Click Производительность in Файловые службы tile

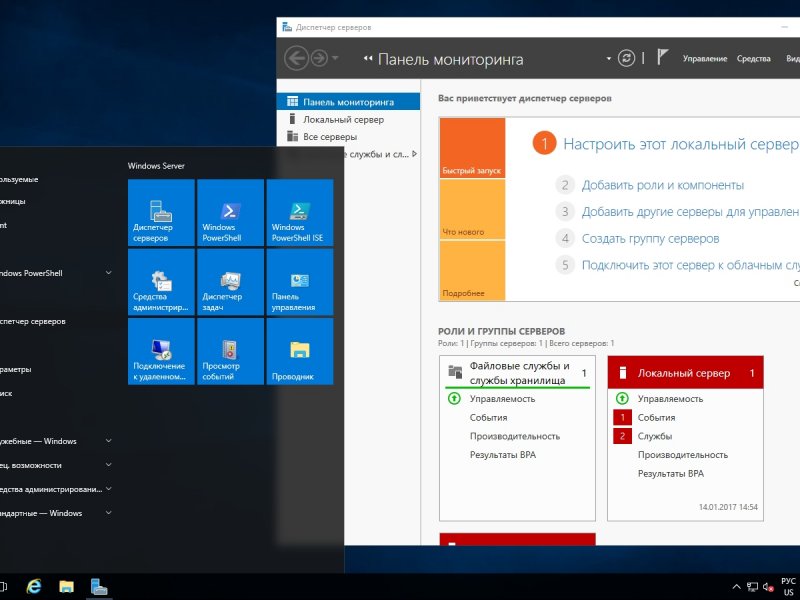pyautogui.click(x=515, y=436)
